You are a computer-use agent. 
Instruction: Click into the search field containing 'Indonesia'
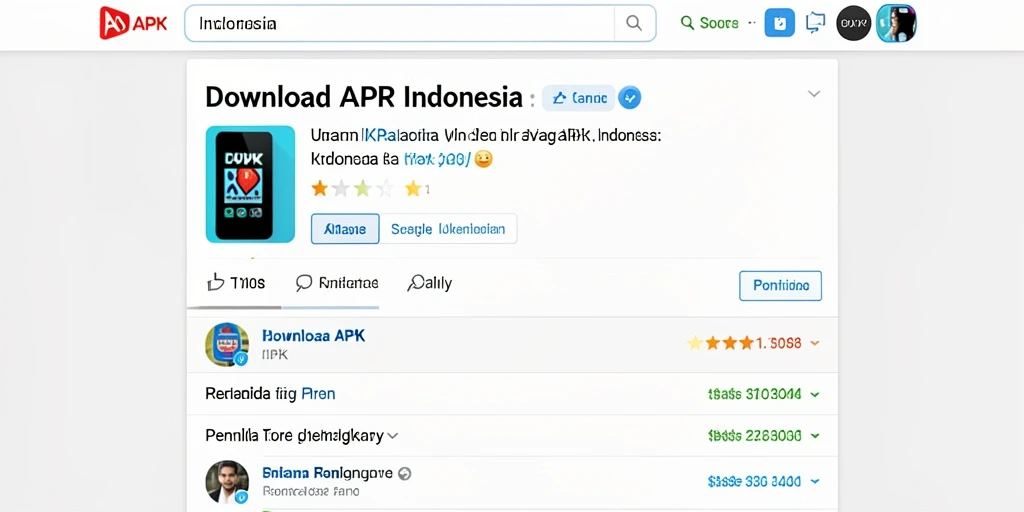coord(400,24)
